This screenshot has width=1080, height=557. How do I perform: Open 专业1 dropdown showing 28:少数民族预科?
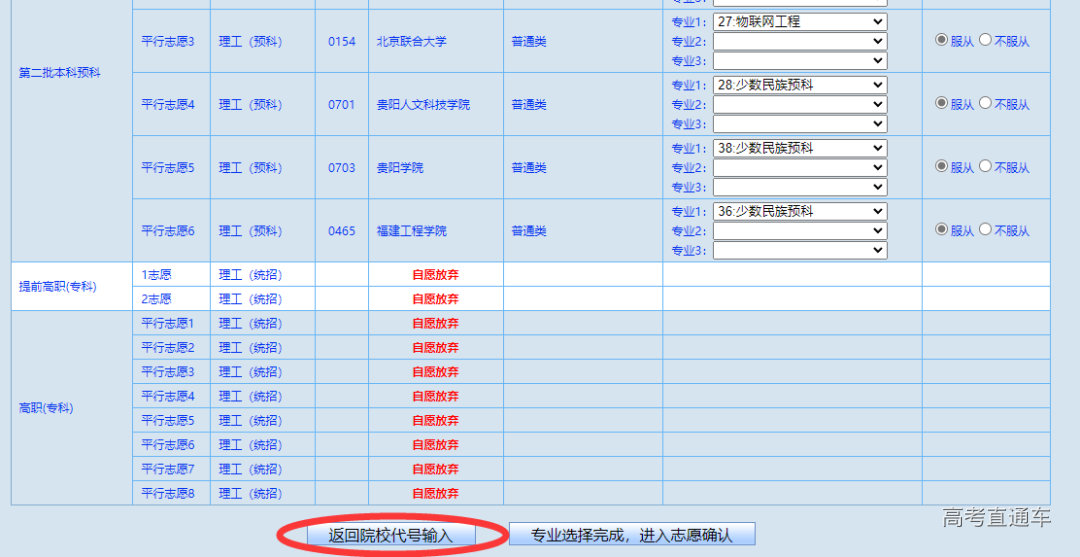click(x=799, y=85)
